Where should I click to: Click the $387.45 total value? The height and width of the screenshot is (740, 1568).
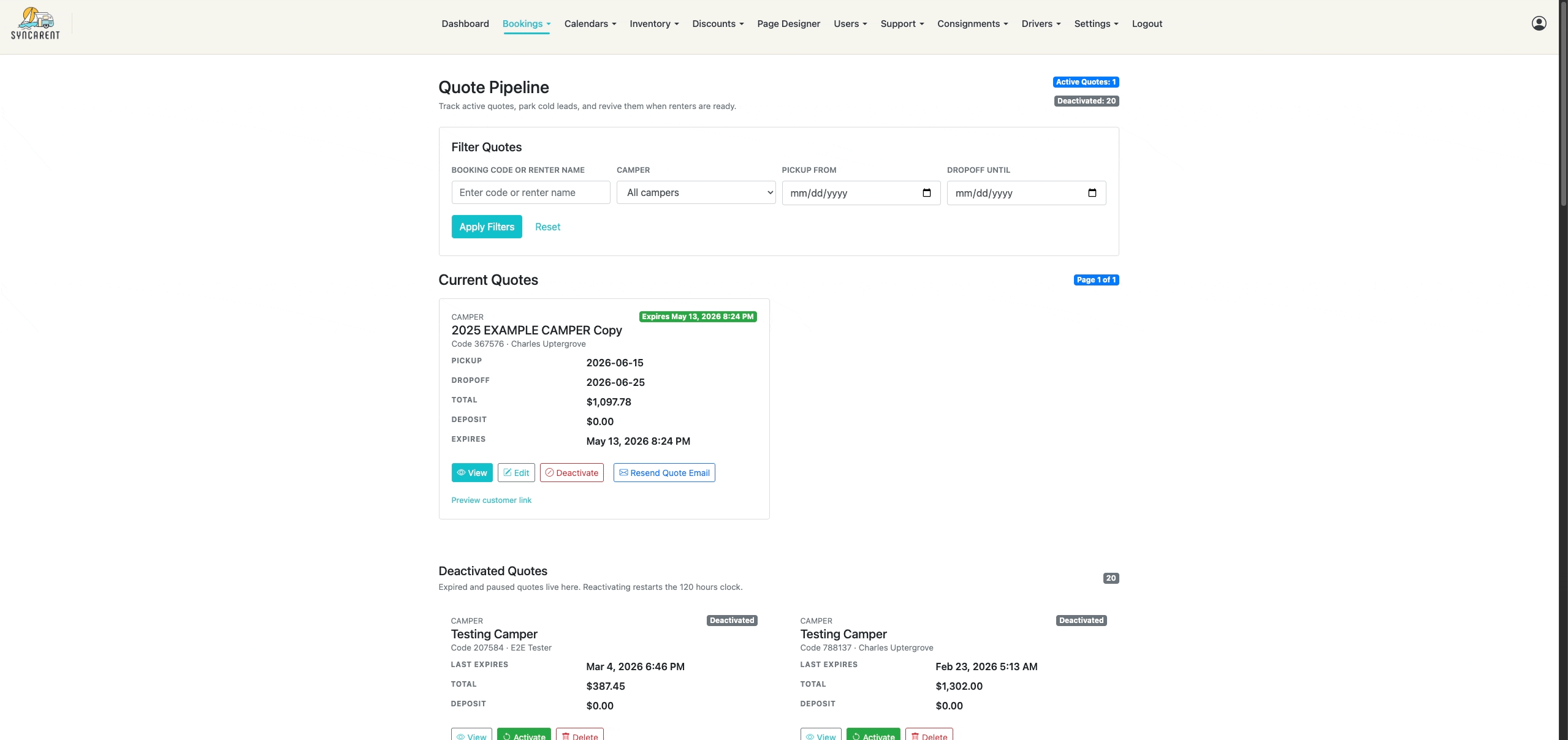click(x=606, y=686)
